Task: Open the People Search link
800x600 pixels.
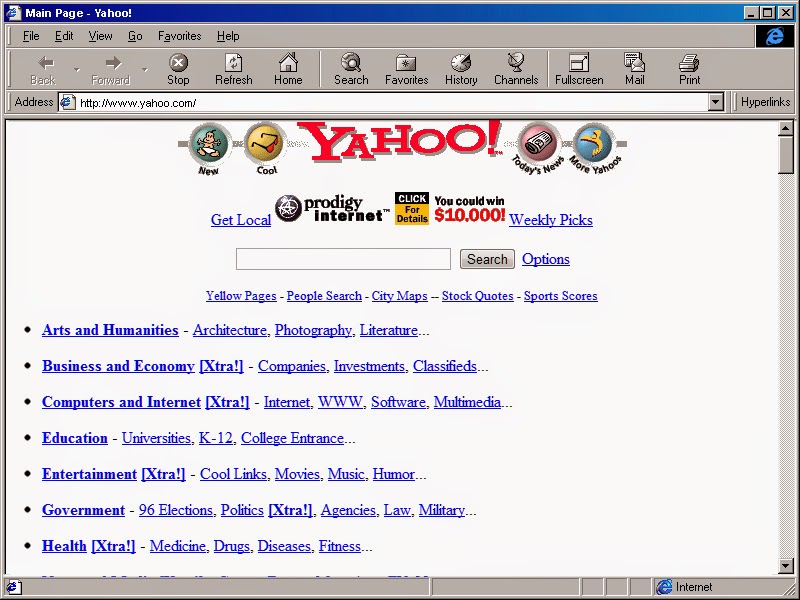Action: point(324,296)
